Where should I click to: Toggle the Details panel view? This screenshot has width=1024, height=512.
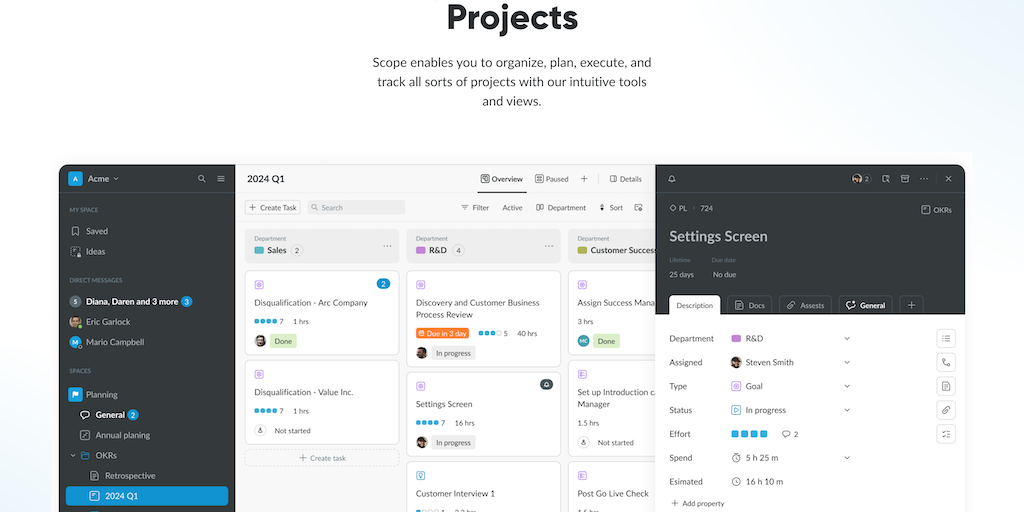(x=625, y=179)
